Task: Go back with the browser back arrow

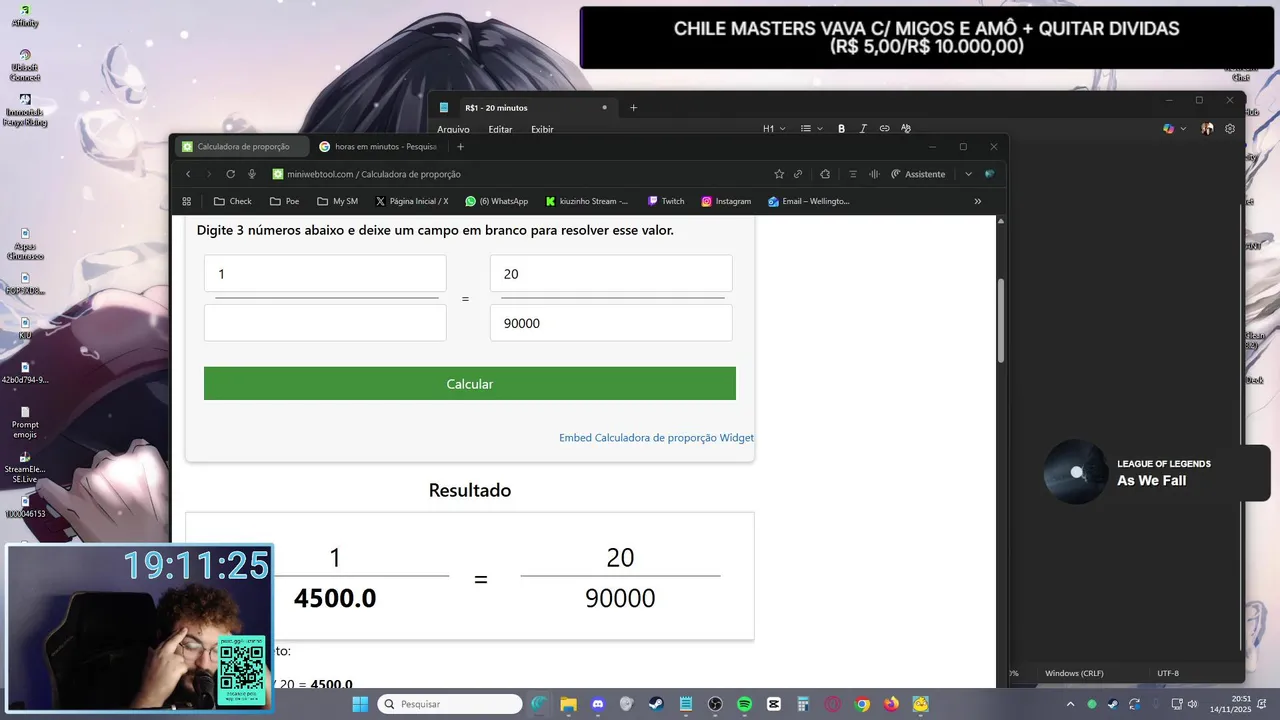Action: pyautogui.click(x=188, y=174)
